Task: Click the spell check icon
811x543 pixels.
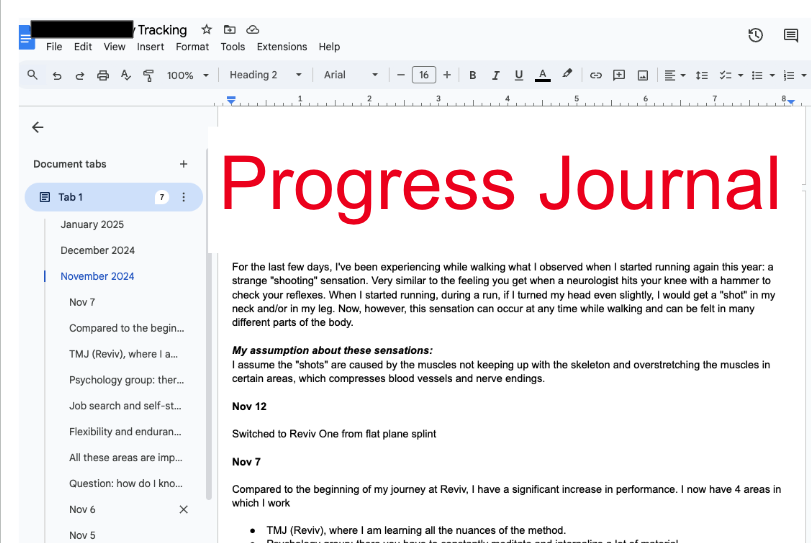Action: click(x=126, y=75)
